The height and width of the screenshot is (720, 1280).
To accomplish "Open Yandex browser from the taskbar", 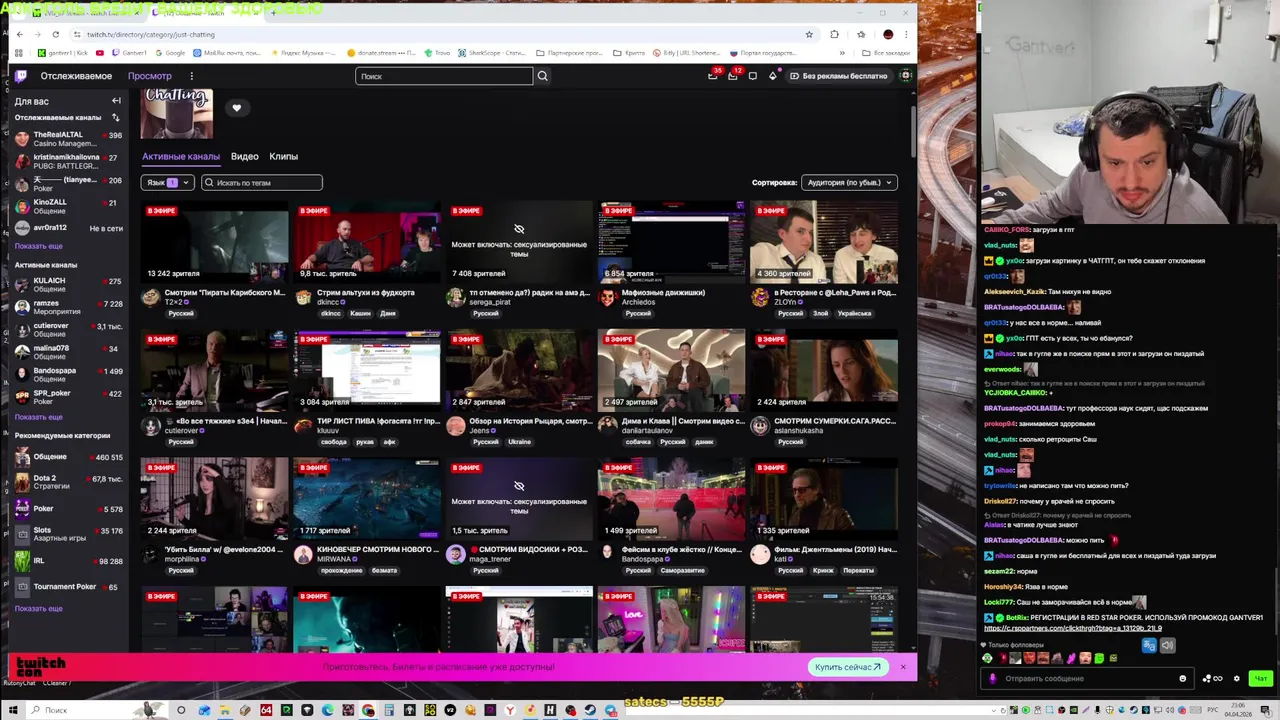I will (510, 710).
